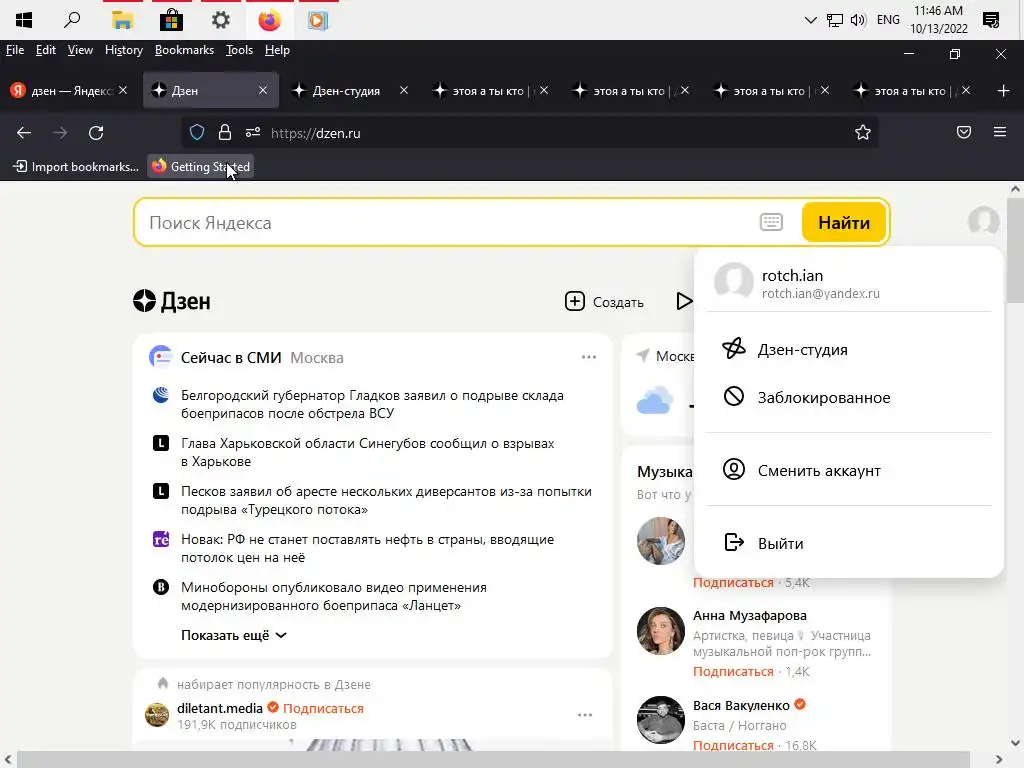Viewport: 1024px width, 768px height.
Task: Close the Дзен-студия tab
Action: pyautogui.click(x=404, y=90)
